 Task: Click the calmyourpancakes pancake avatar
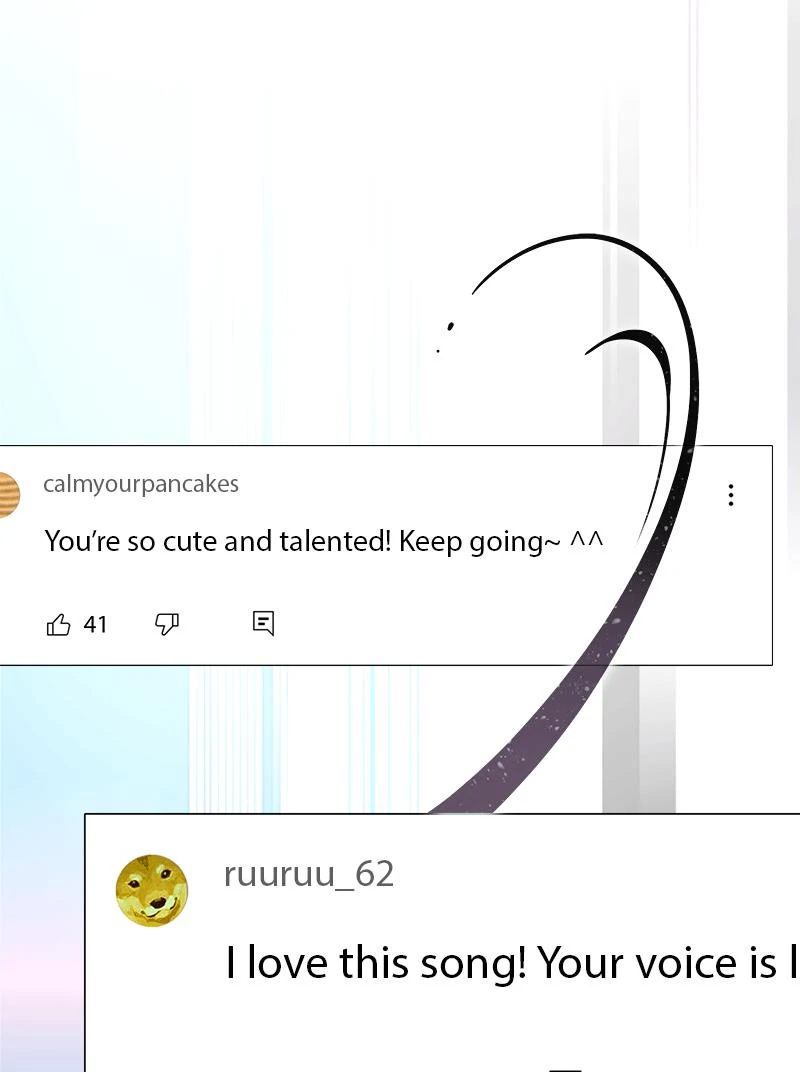point(10,495)
